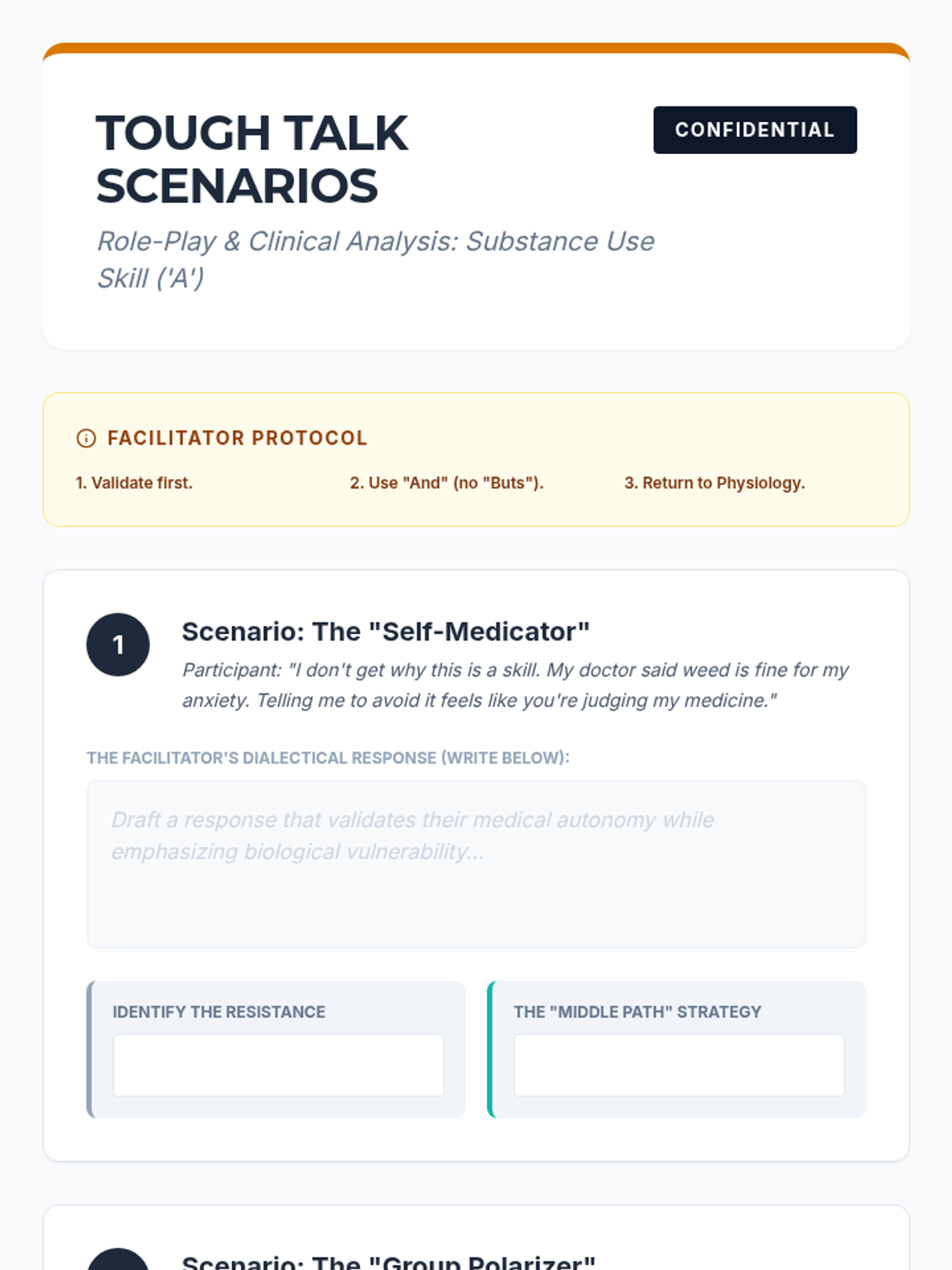Click the Self-Medicator scenario heading
952x1270 pixels.
(x=386, y=632)
